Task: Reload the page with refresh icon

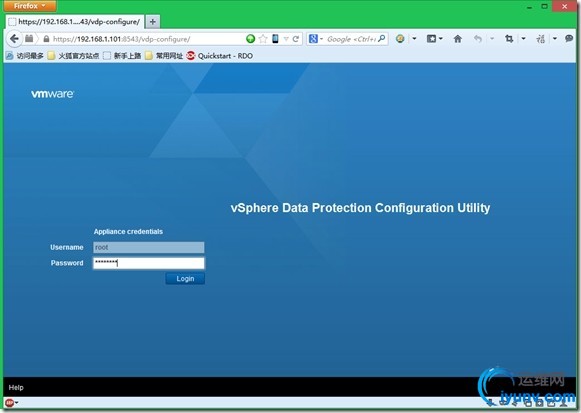Action: (296, 39)
